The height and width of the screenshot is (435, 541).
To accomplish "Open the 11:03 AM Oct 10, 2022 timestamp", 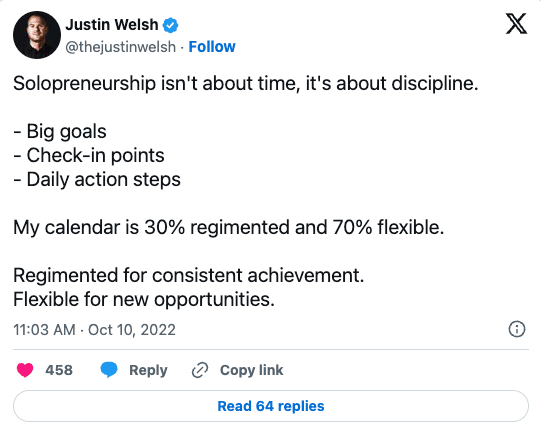I will [95, 330].
